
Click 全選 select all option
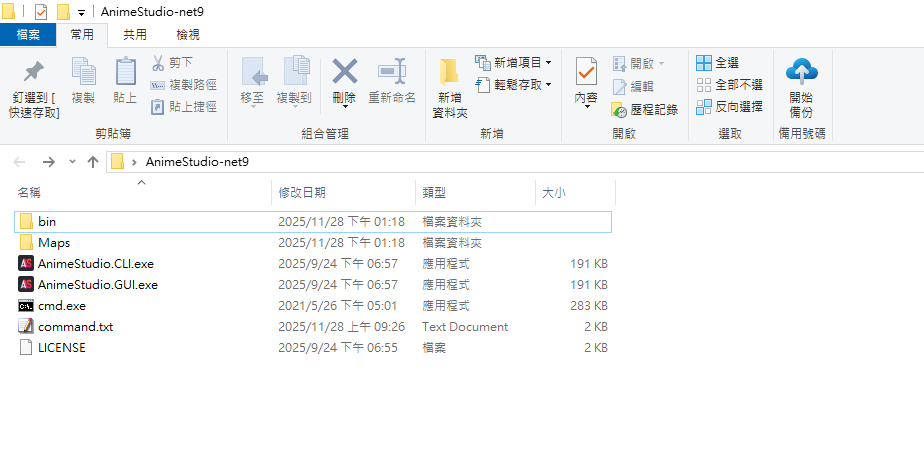[718, 63]
